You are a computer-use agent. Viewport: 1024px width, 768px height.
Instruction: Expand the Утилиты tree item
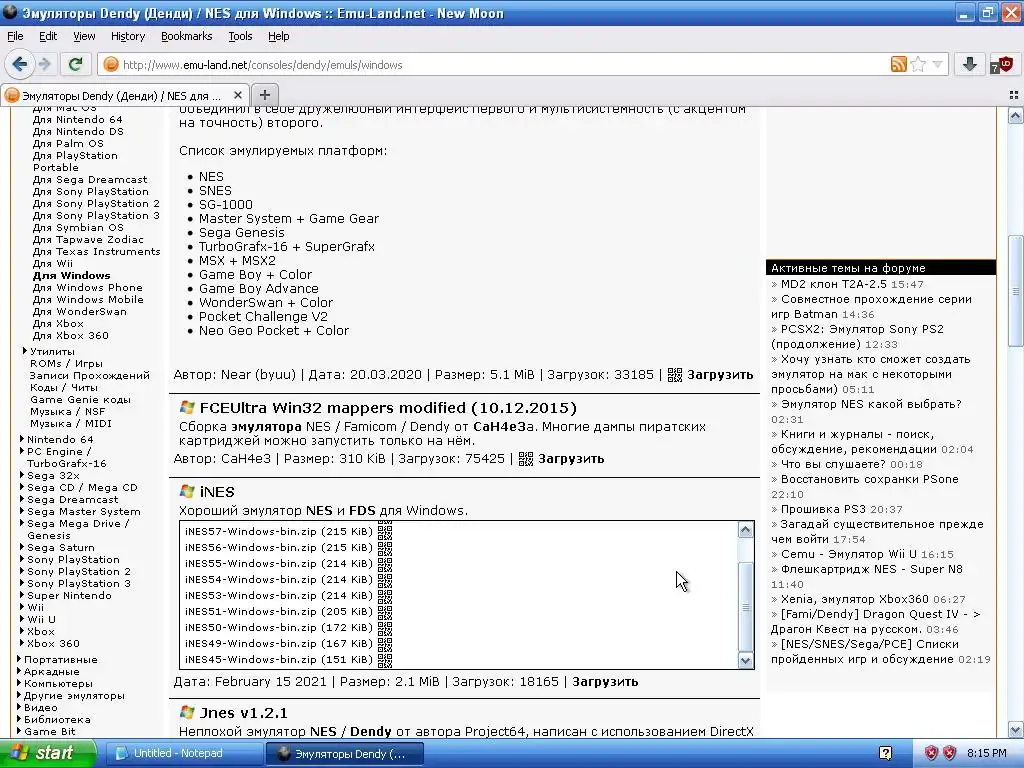(24, 351)
